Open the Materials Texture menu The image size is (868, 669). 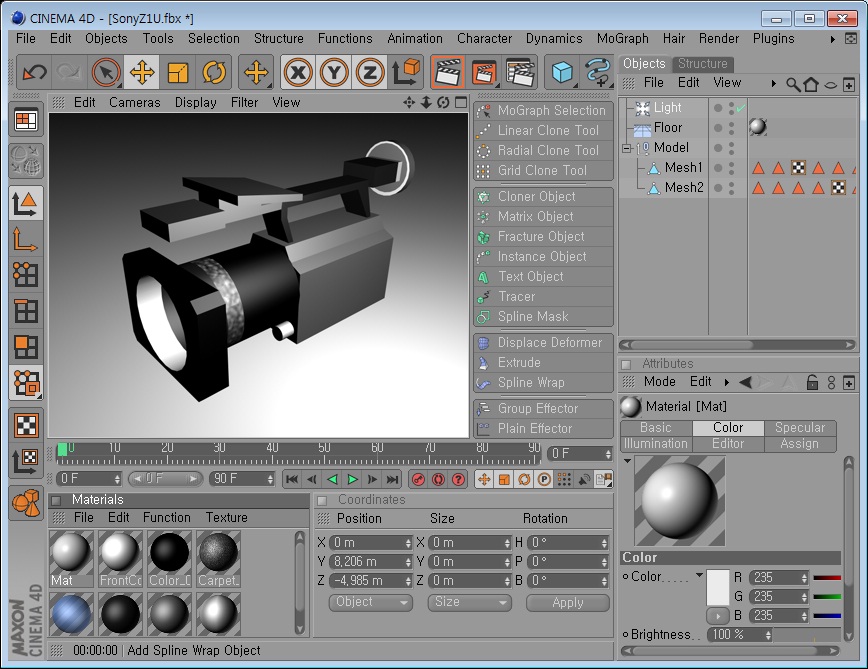(226, 518)
